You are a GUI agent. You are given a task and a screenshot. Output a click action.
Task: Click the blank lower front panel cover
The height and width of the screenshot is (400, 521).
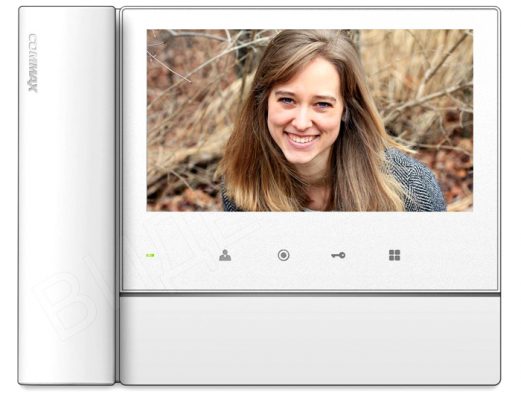(310, 340)
